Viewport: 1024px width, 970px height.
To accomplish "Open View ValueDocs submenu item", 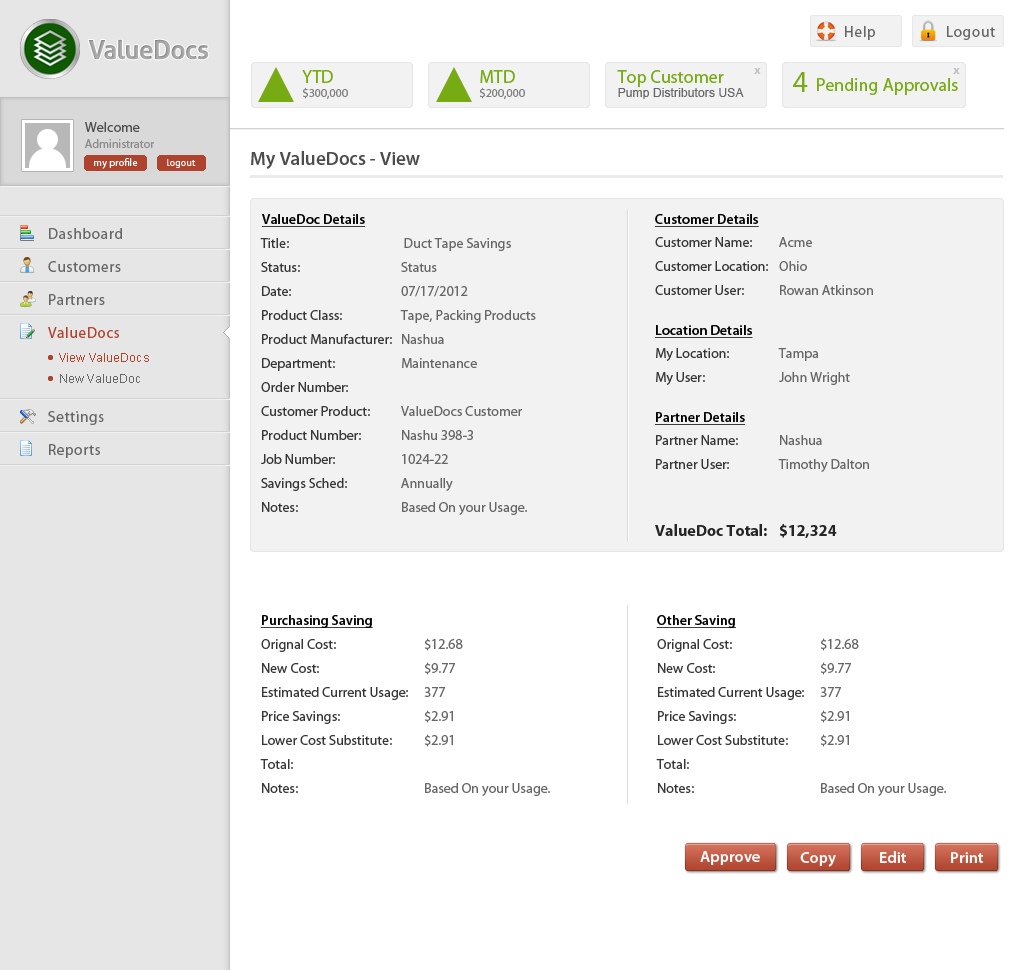I will (104, 357).
